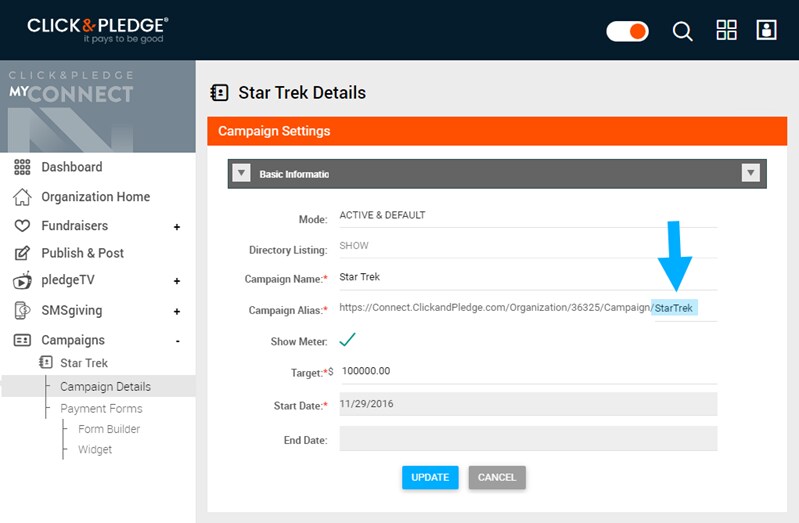Open search with the magnifier icon

(x=682, y=31)
